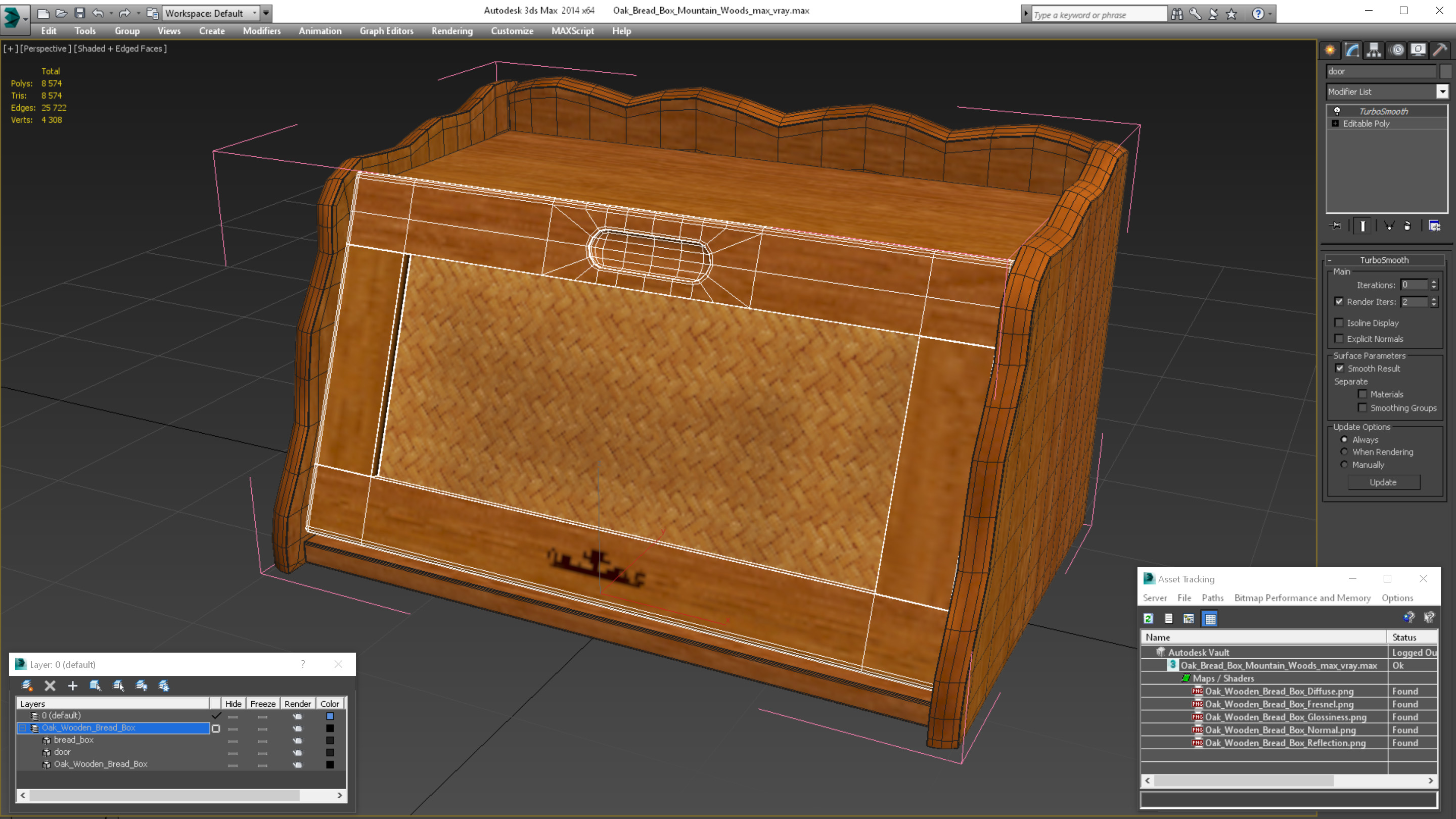Open the Display command panel tab

point(1418,50)
